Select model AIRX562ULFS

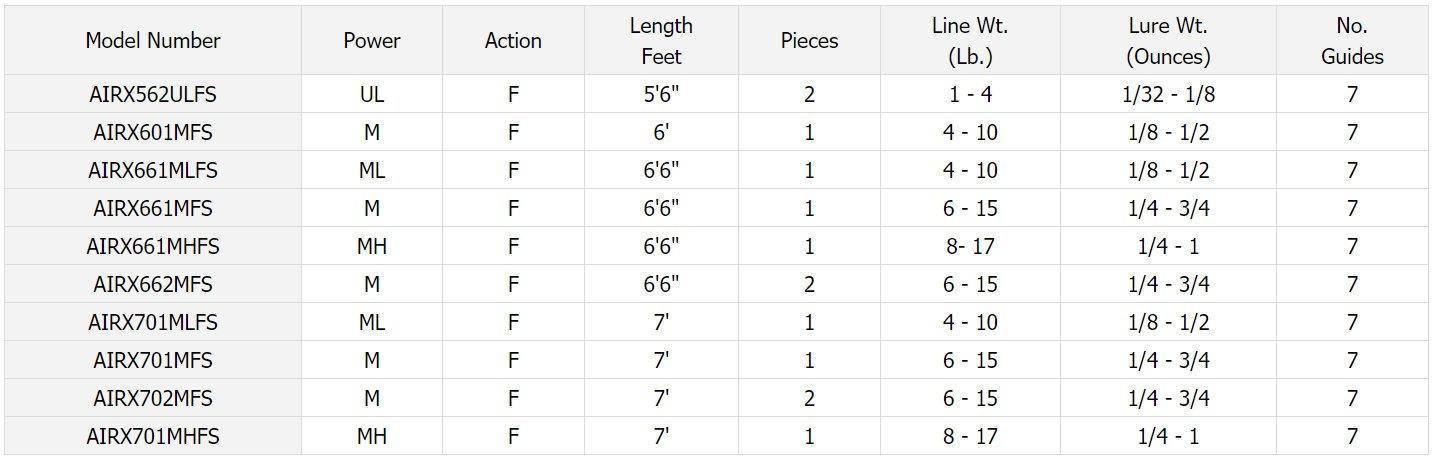[x=153, y=95]
